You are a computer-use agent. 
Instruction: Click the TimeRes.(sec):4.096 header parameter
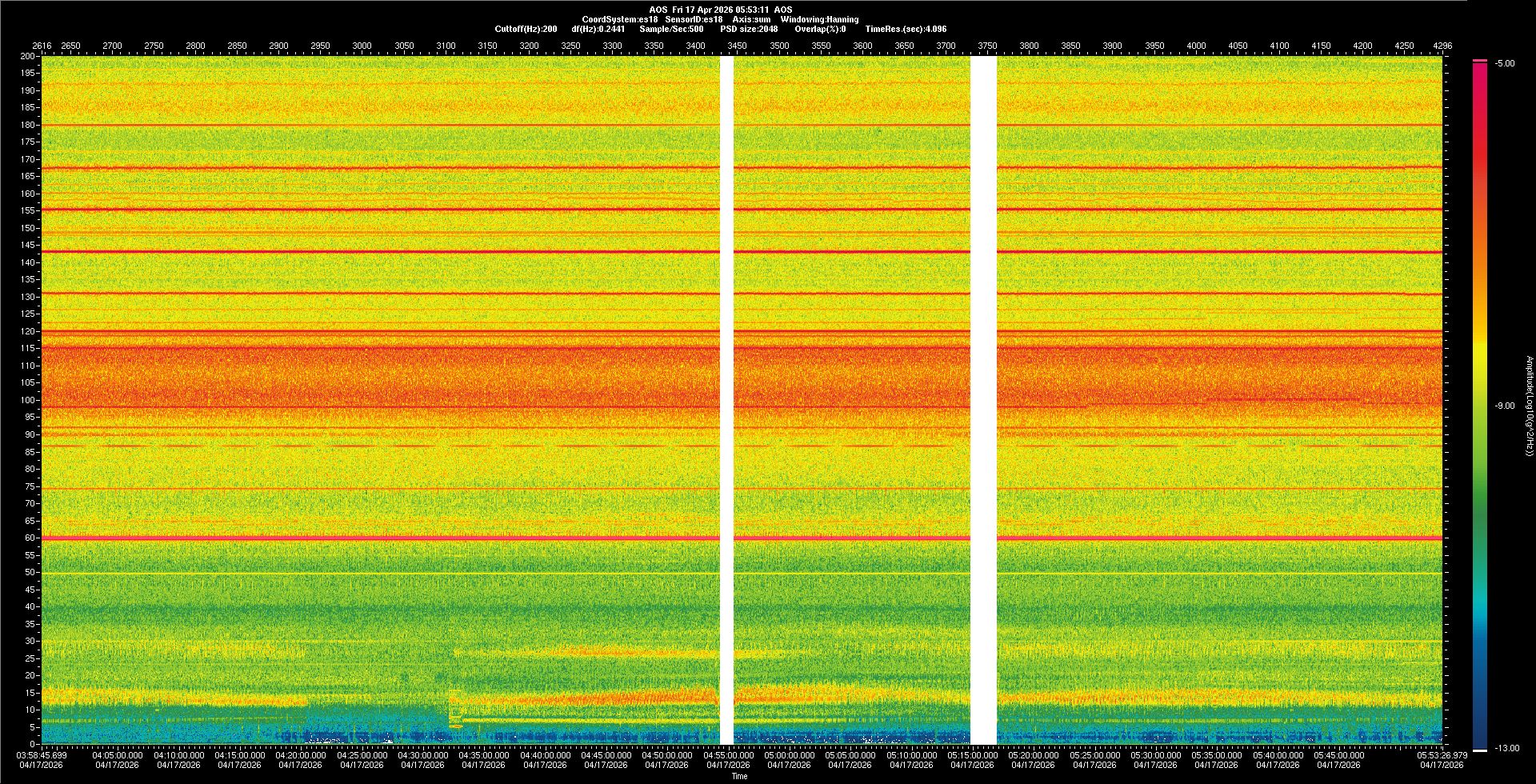pyautogui.click(x=906, y=29)
